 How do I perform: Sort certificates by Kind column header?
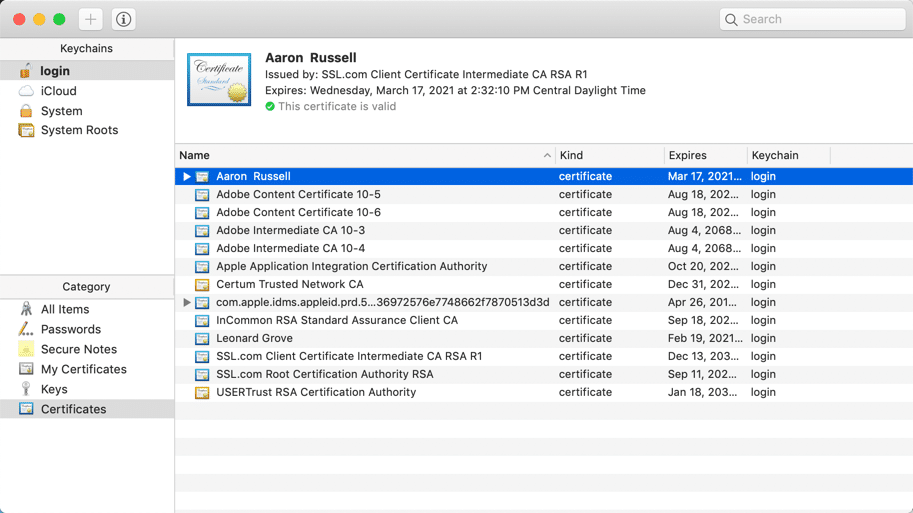[608, 156]
